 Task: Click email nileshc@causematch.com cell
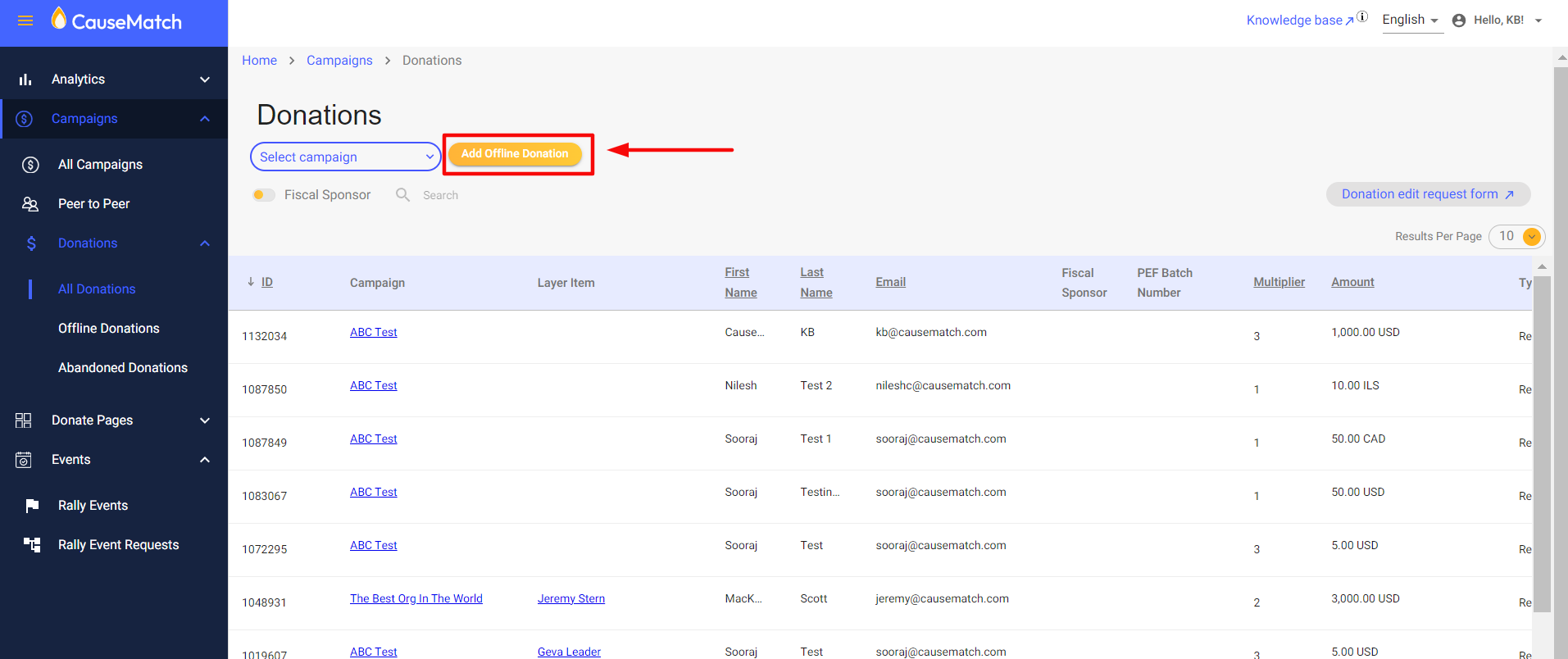(x=943, y=385)
